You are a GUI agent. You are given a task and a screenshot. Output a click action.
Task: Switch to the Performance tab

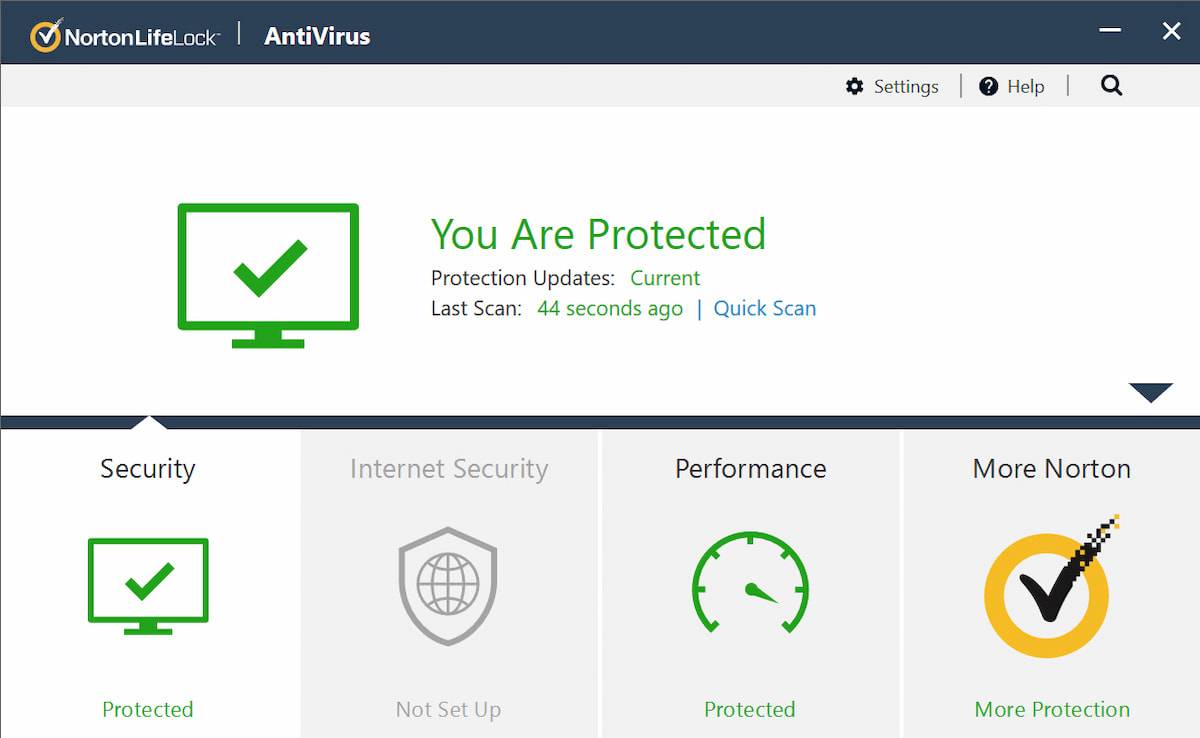pos(750,469)
